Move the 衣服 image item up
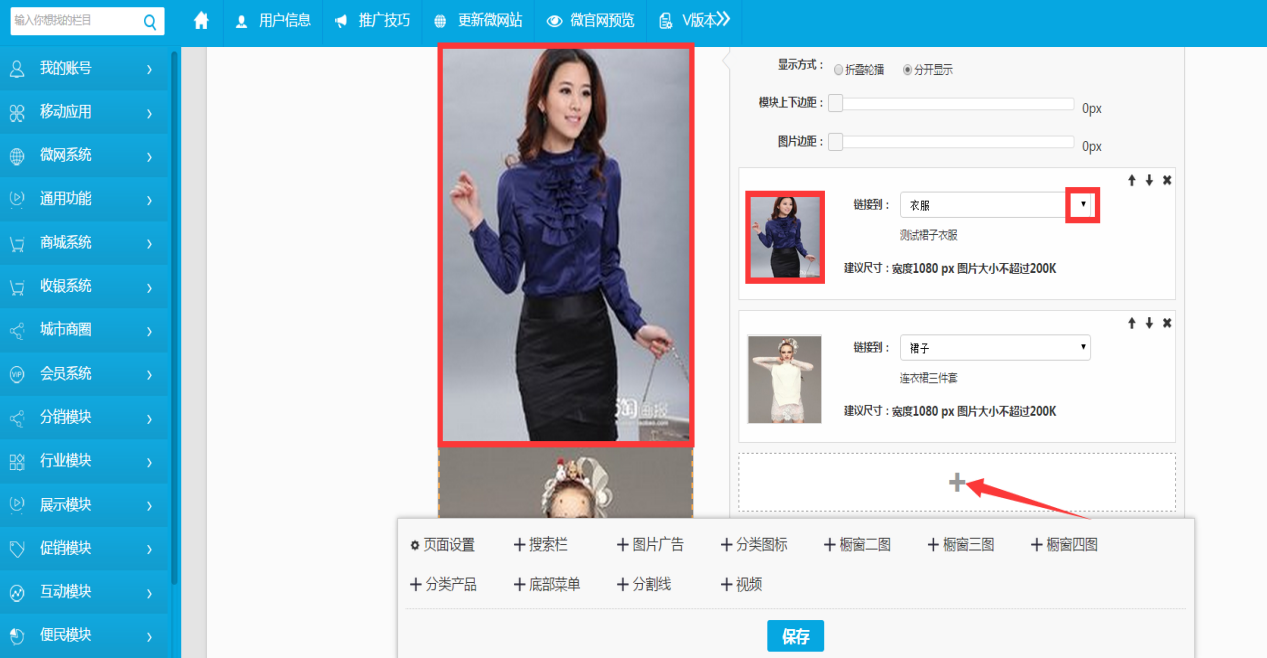 click(1132, 180)
